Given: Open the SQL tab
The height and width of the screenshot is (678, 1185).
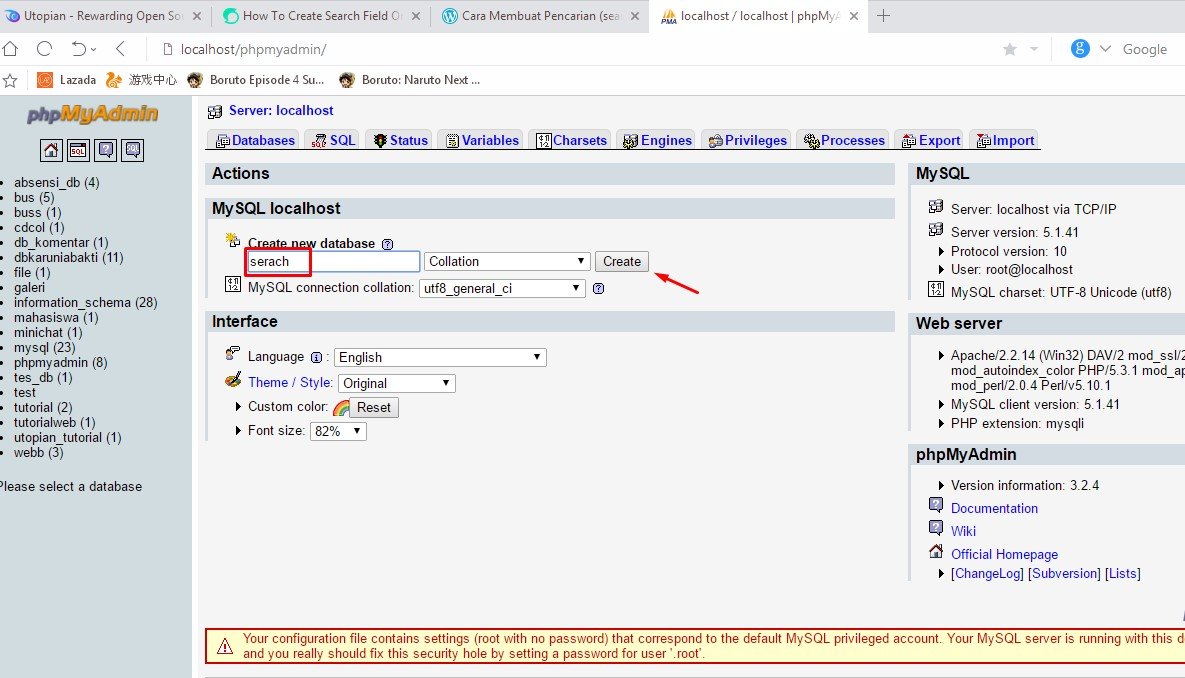Looking at the screenshot, I should (x=333, y=141).
